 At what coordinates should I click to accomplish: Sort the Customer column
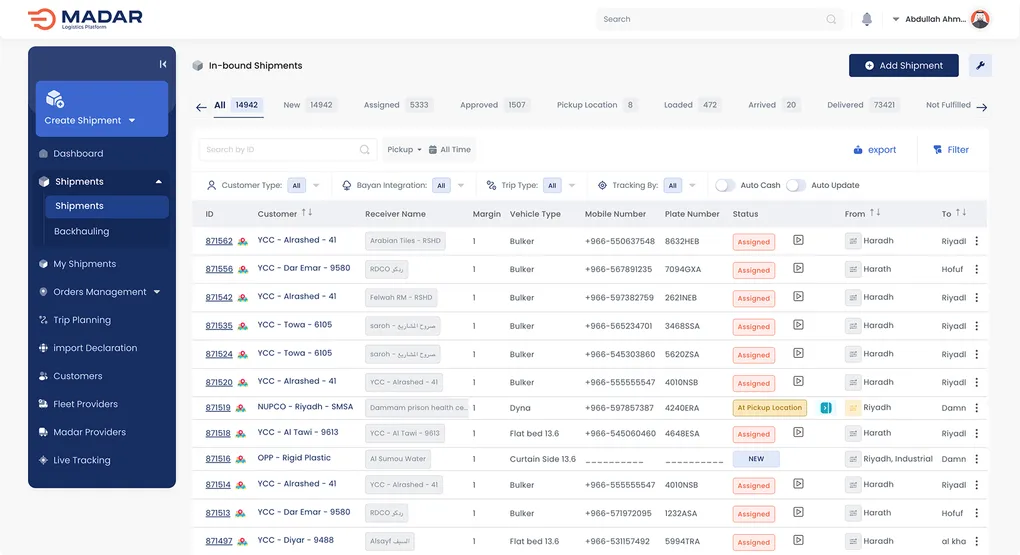tap(306, 213)
